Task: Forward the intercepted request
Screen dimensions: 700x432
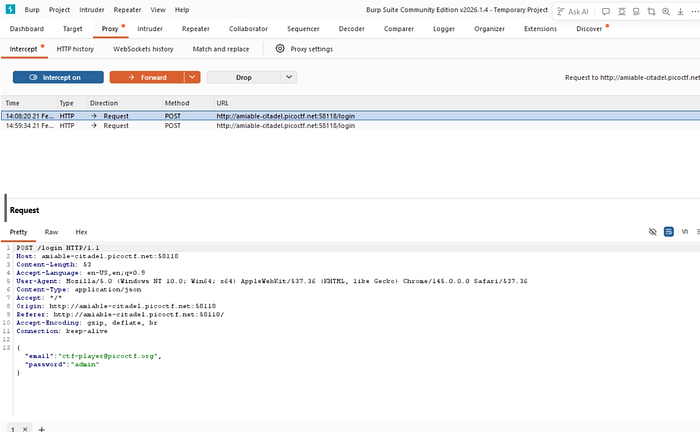Action: [x=147, y=77]
